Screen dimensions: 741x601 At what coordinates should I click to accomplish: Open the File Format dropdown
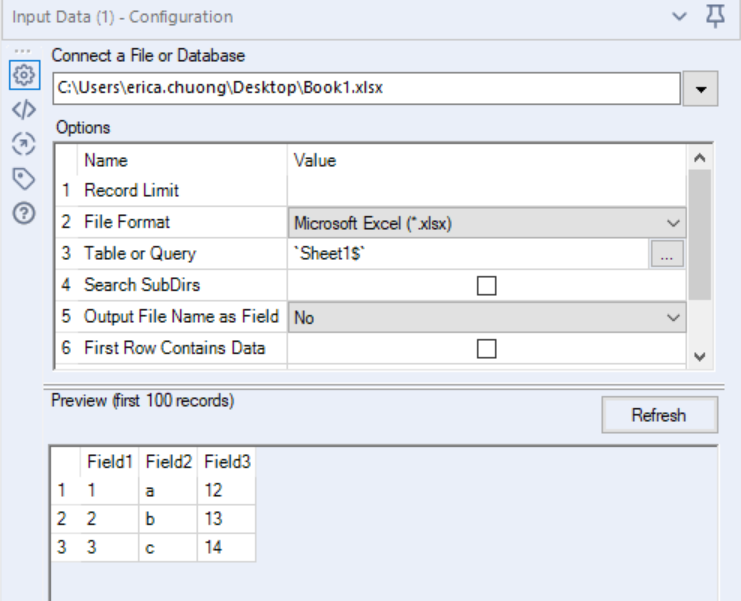click(x=487, y=223)
